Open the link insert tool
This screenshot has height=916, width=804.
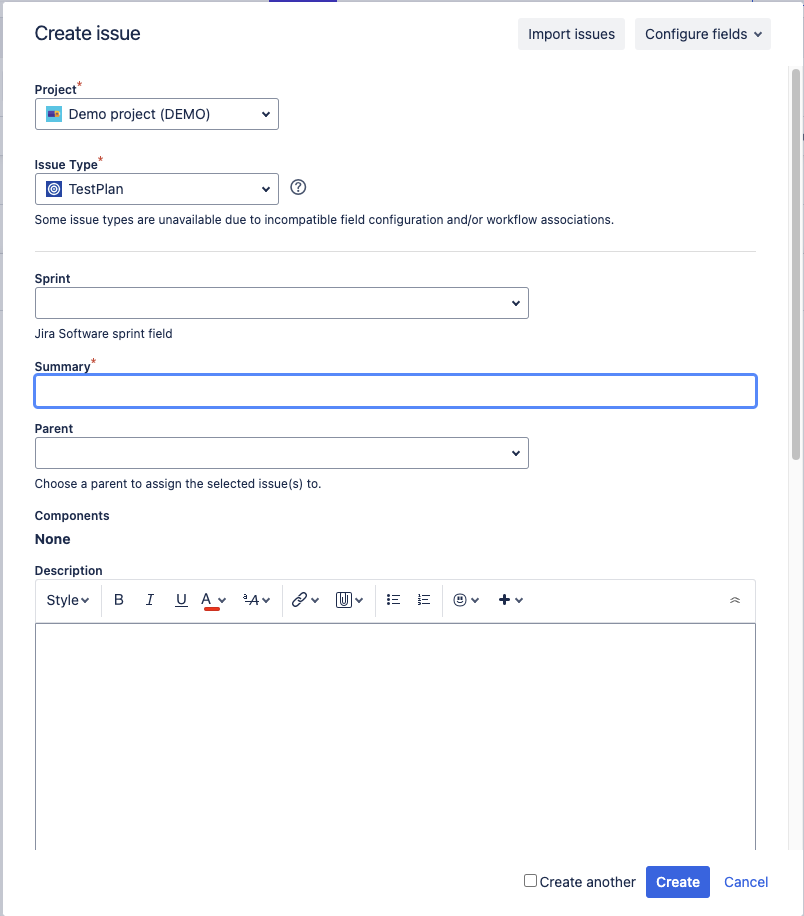click(x=305, y=600)
